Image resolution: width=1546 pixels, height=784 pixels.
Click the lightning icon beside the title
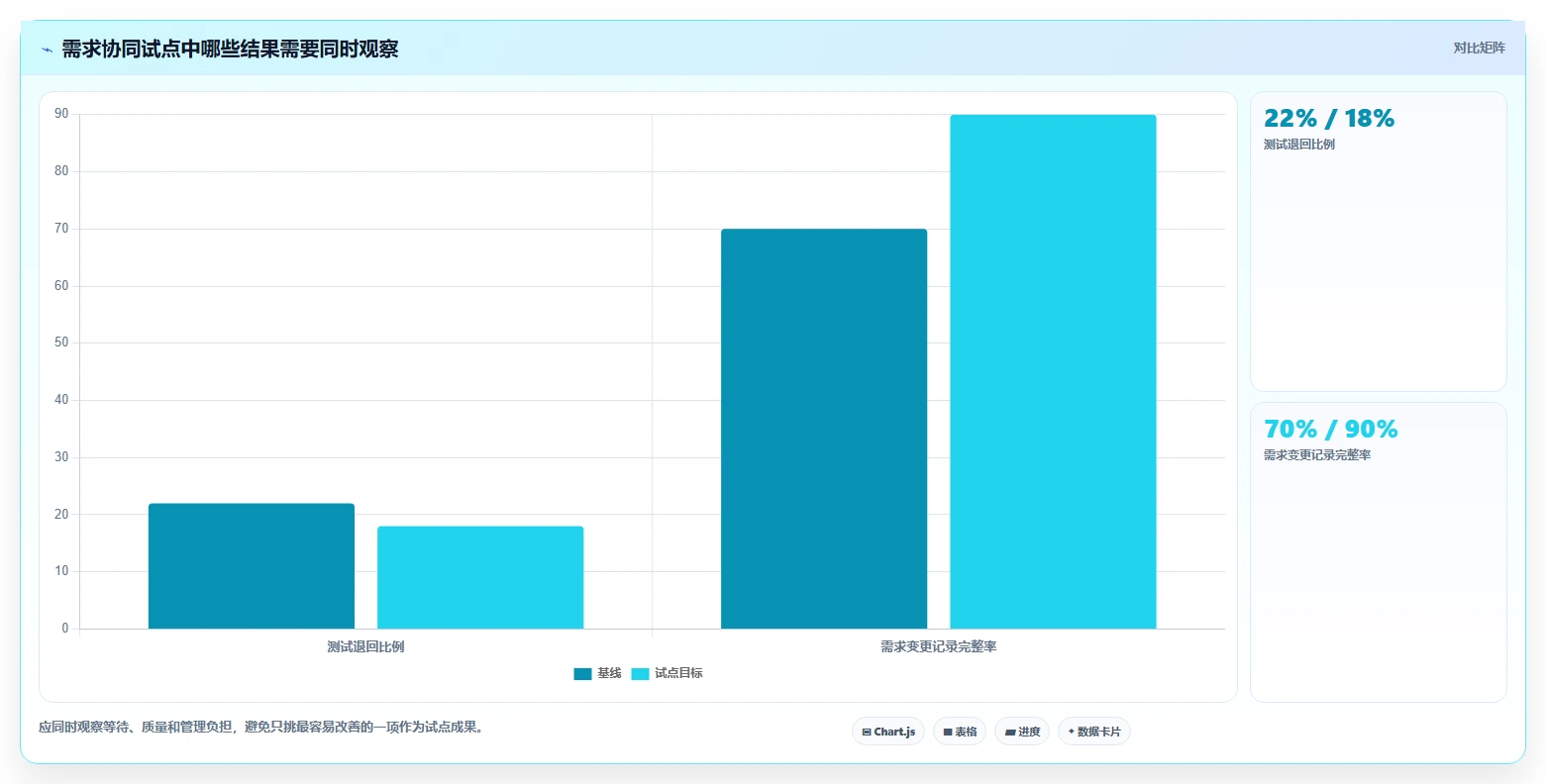47,49
